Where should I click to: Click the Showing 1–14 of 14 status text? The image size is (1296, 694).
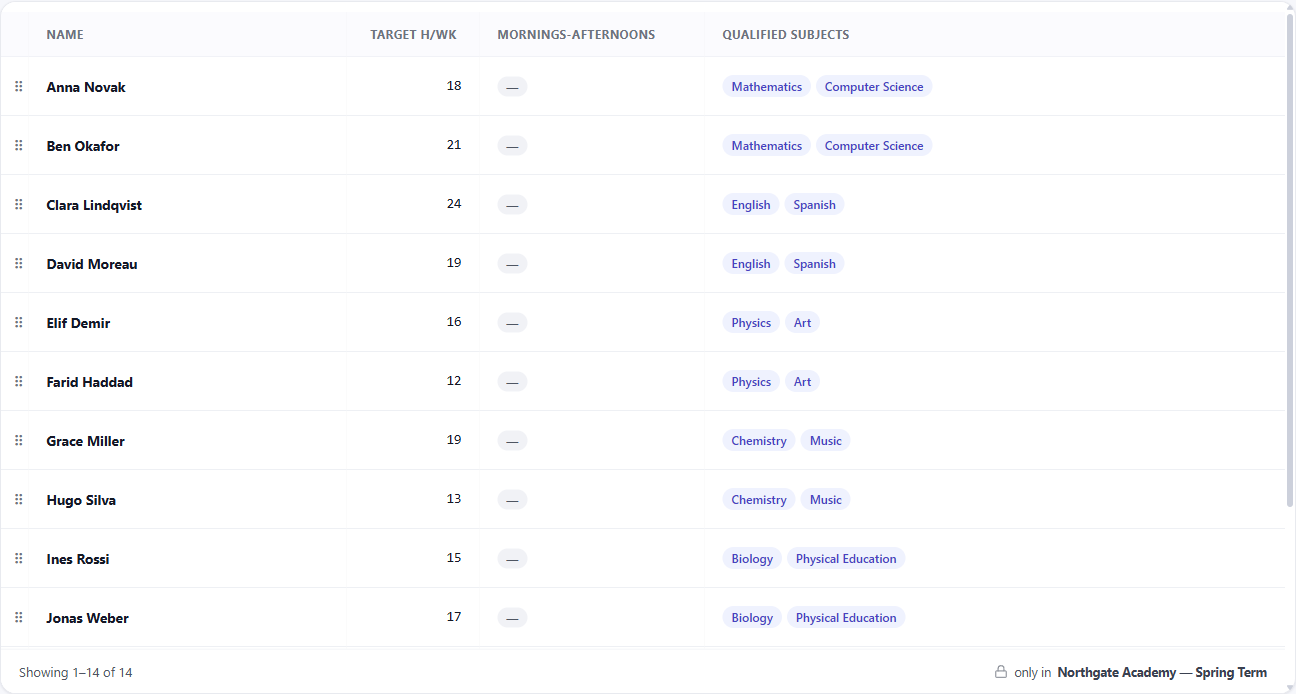(76, 672)
